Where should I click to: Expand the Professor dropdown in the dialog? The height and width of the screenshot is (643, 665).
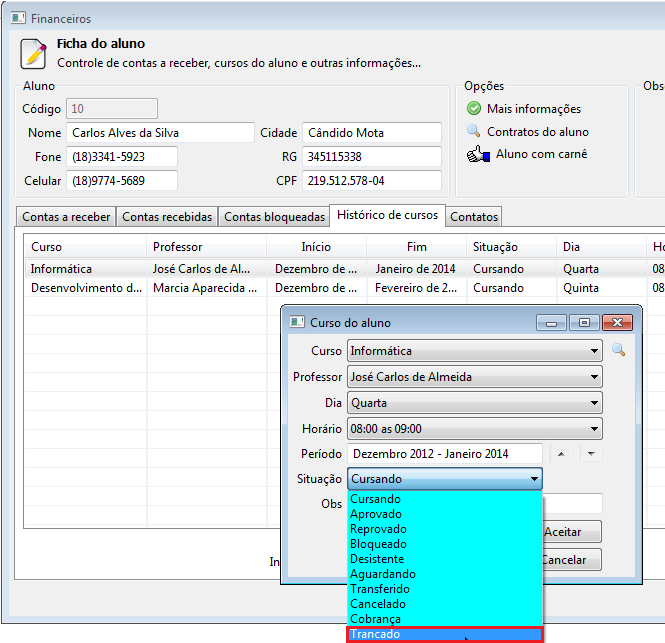[x=475, y=377]
